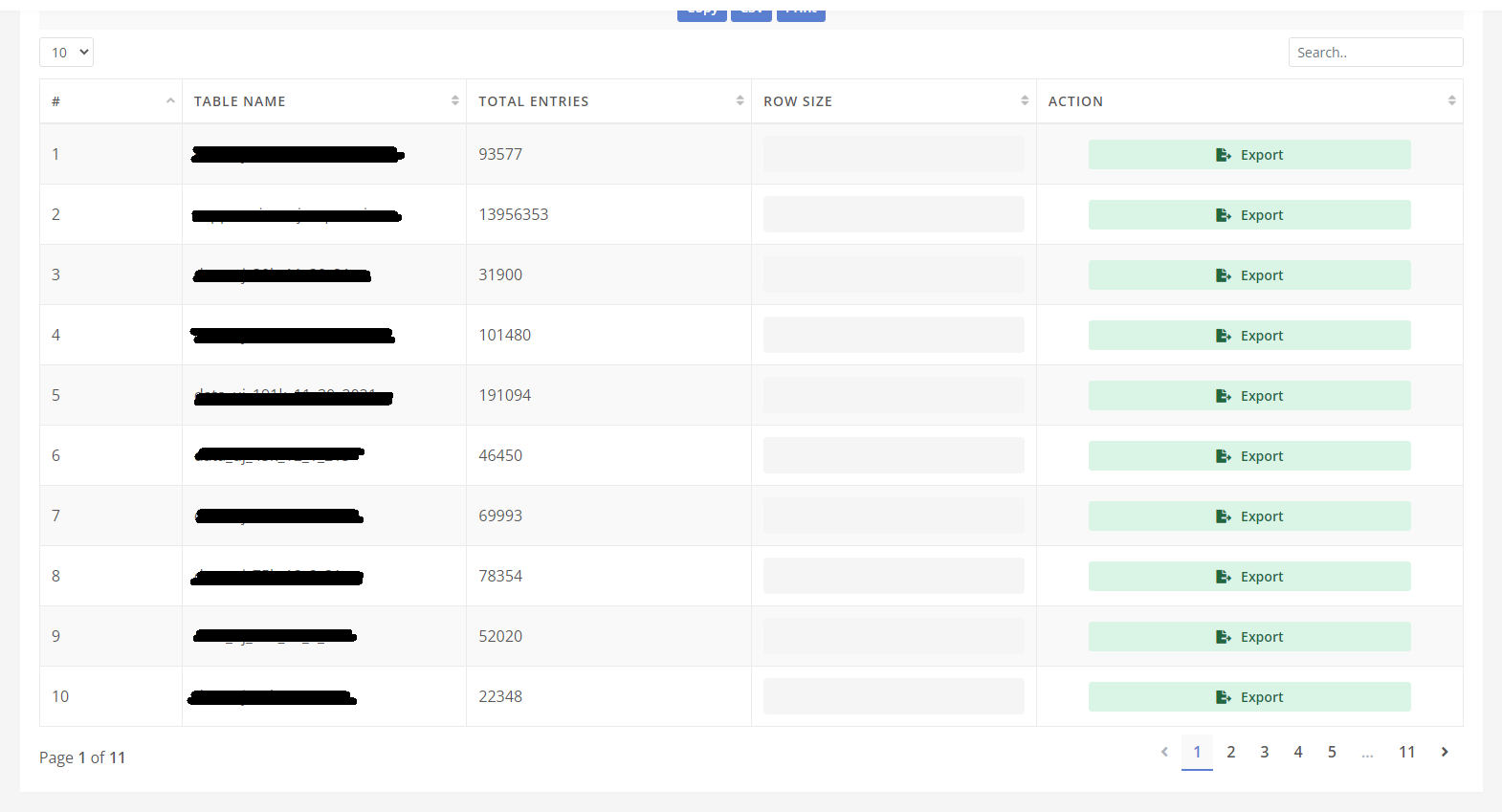
Task: Click the 101480 total entries cell
Action: 608,335
